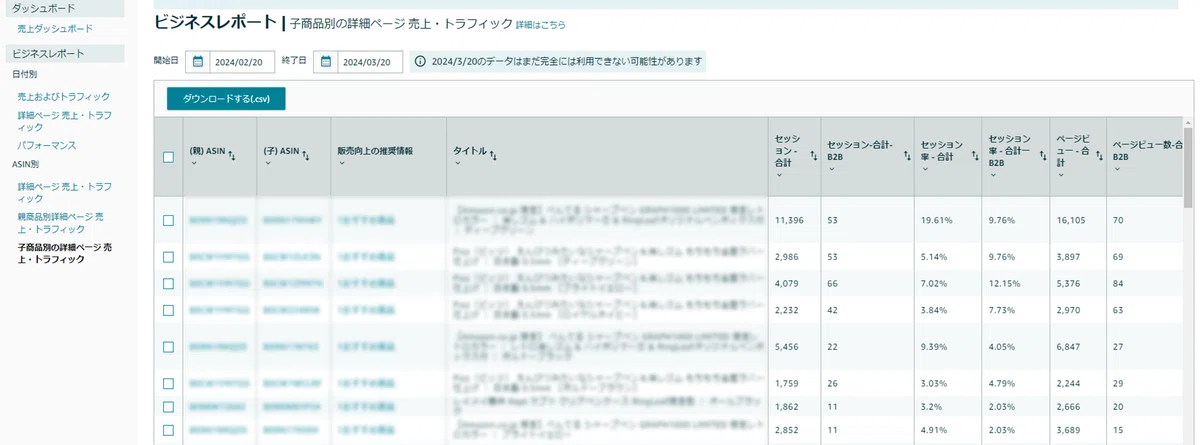The width and height of the screenshot is (1200, 445).
Task: Expand the chevron under セッション率 - 合計 B2B header
Action: tap(992, 174)
